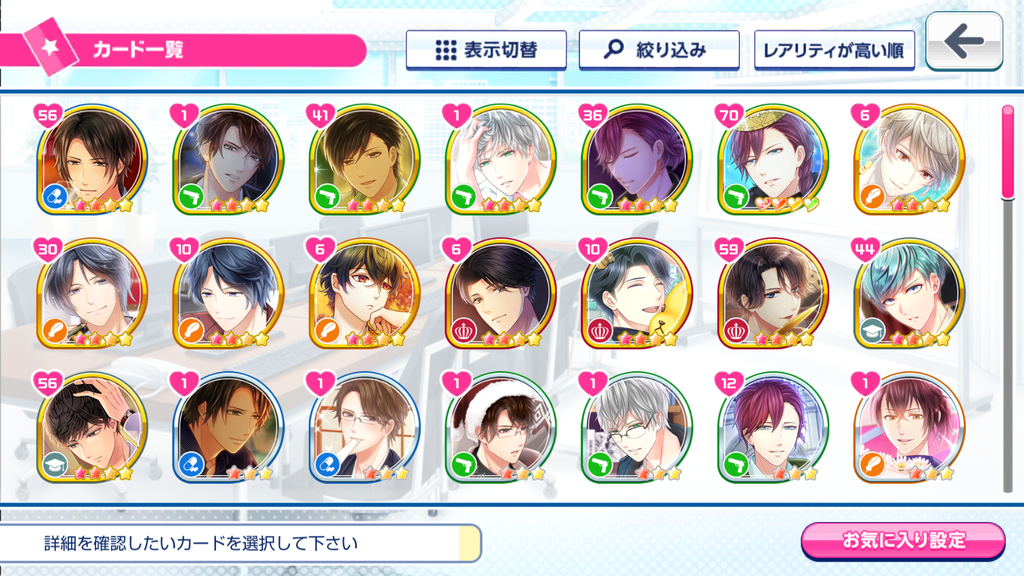The image size is (1024, 576).
Task: Click the heart badge showing 59
Action: [x=729, y=249]
